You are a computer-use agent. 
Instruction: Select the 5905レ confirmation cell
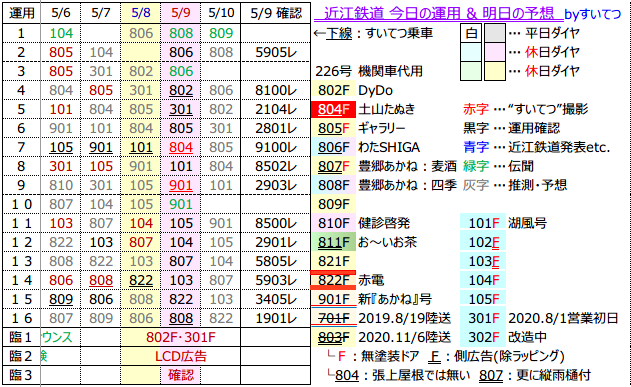click(x=276, y=52)
